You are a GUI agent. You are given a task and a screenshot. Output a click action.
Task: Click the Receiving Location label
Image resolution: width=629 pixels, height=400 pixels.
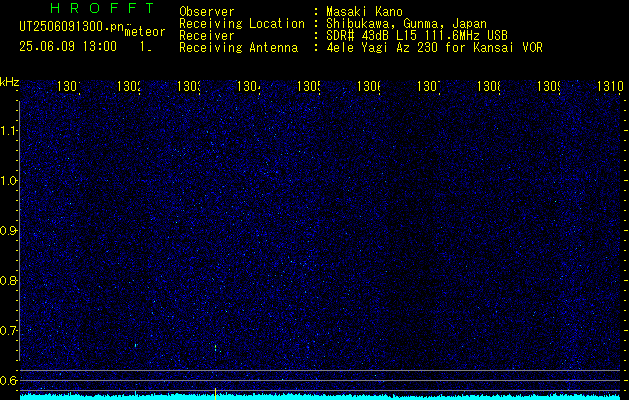pyautogui.click(x=242, y=24)
